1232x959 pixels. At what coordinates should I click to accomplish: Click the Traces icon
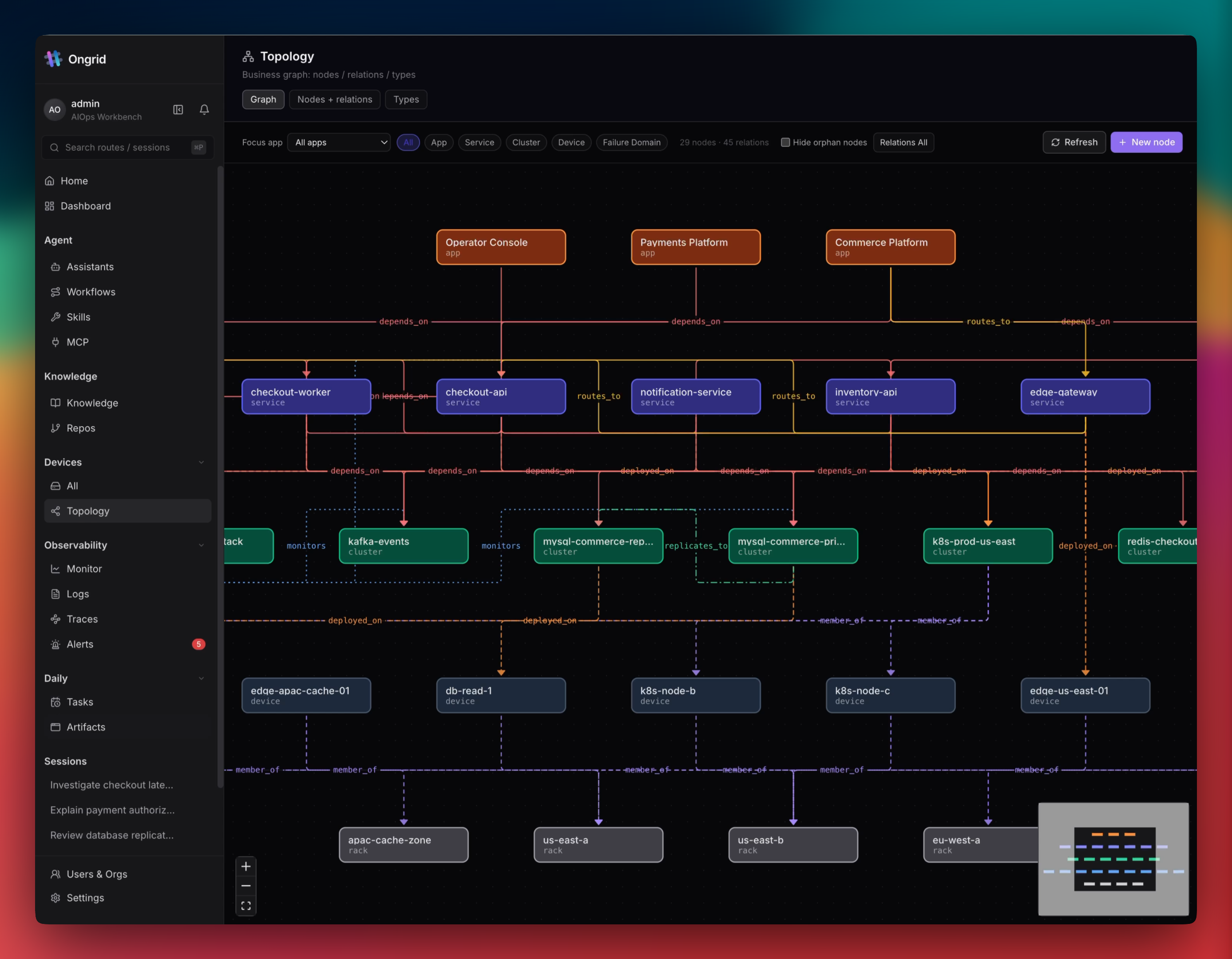[x=55, y=619]
